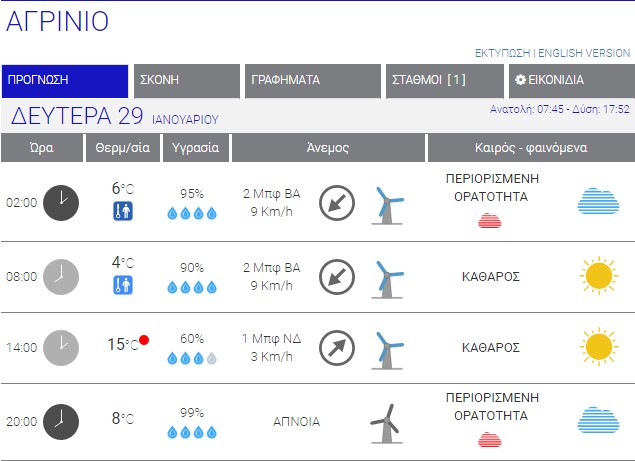Switch to ENGLISH VERSION link
Image resolution: width=635 pixels, height=461 pixels.
(x=585, y=53)
